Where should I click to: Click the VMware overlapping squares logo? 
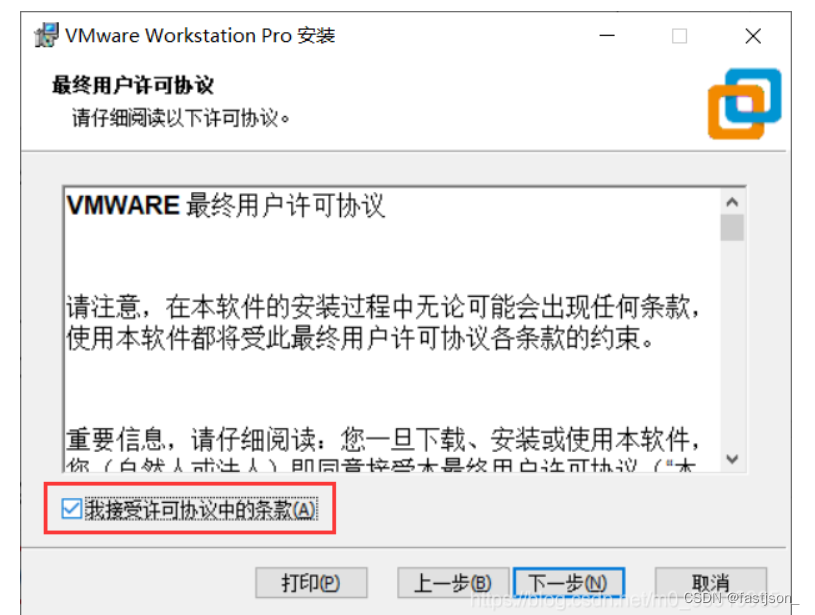pyautogui.click(x=744, y=103)
